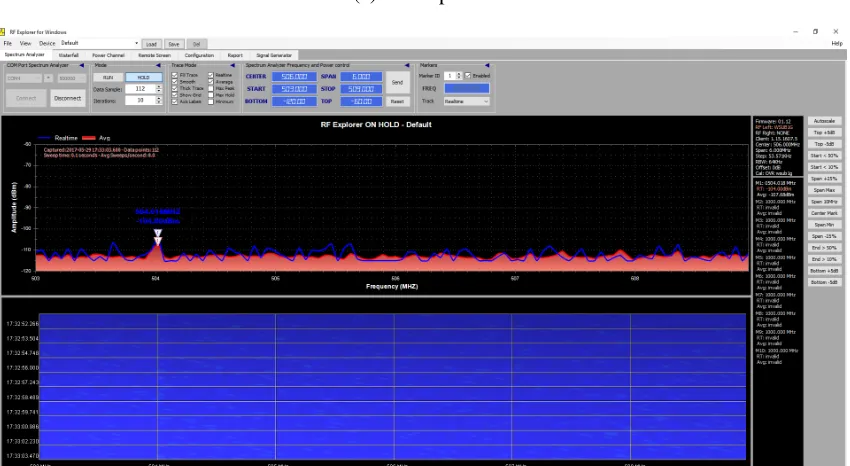Open the Device menu
This screenshot has width=850, height=466.
click(47, 43)
